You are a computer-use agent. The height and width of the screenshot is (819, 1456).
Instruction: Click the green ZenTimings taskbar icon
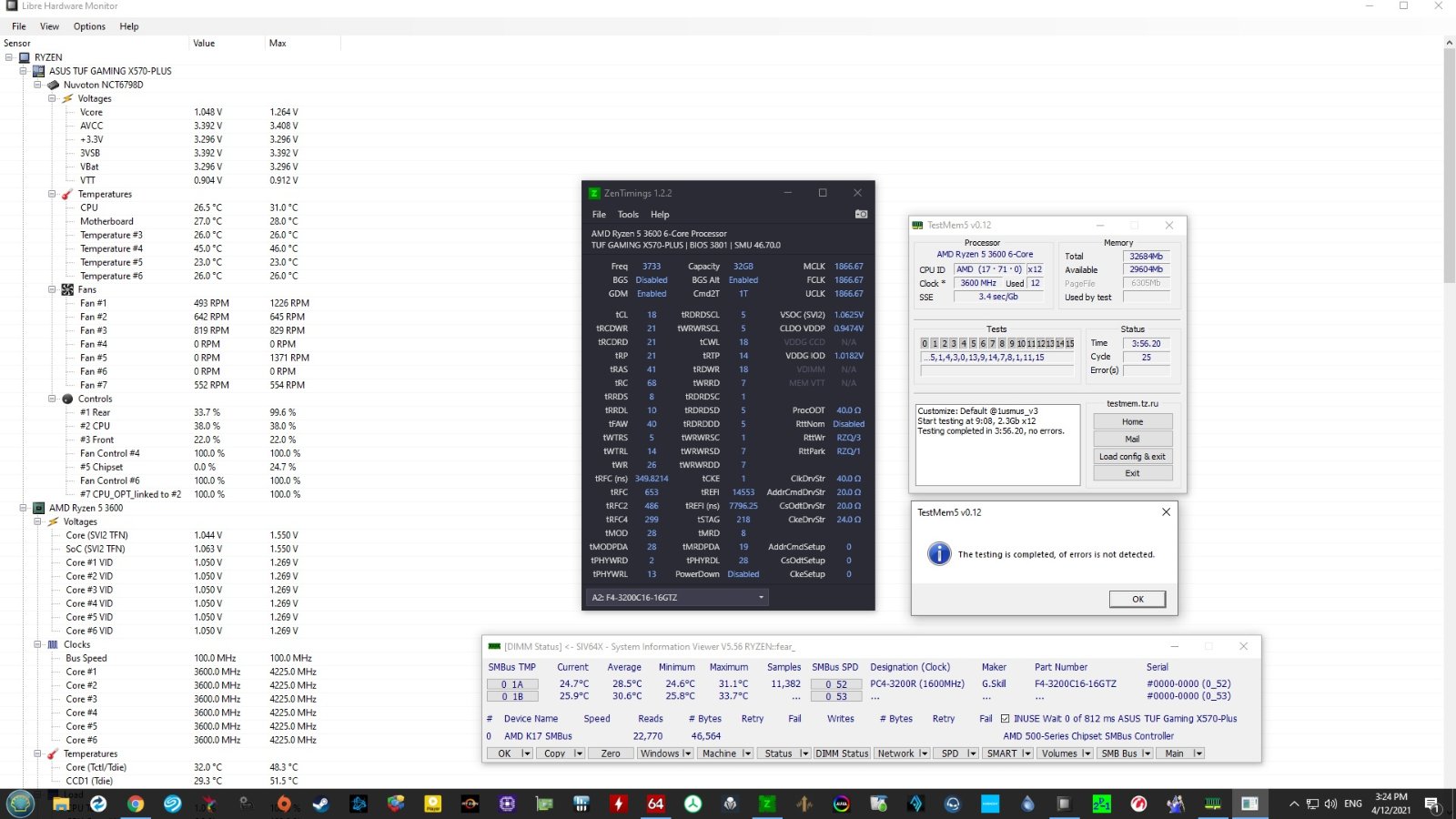767,804
